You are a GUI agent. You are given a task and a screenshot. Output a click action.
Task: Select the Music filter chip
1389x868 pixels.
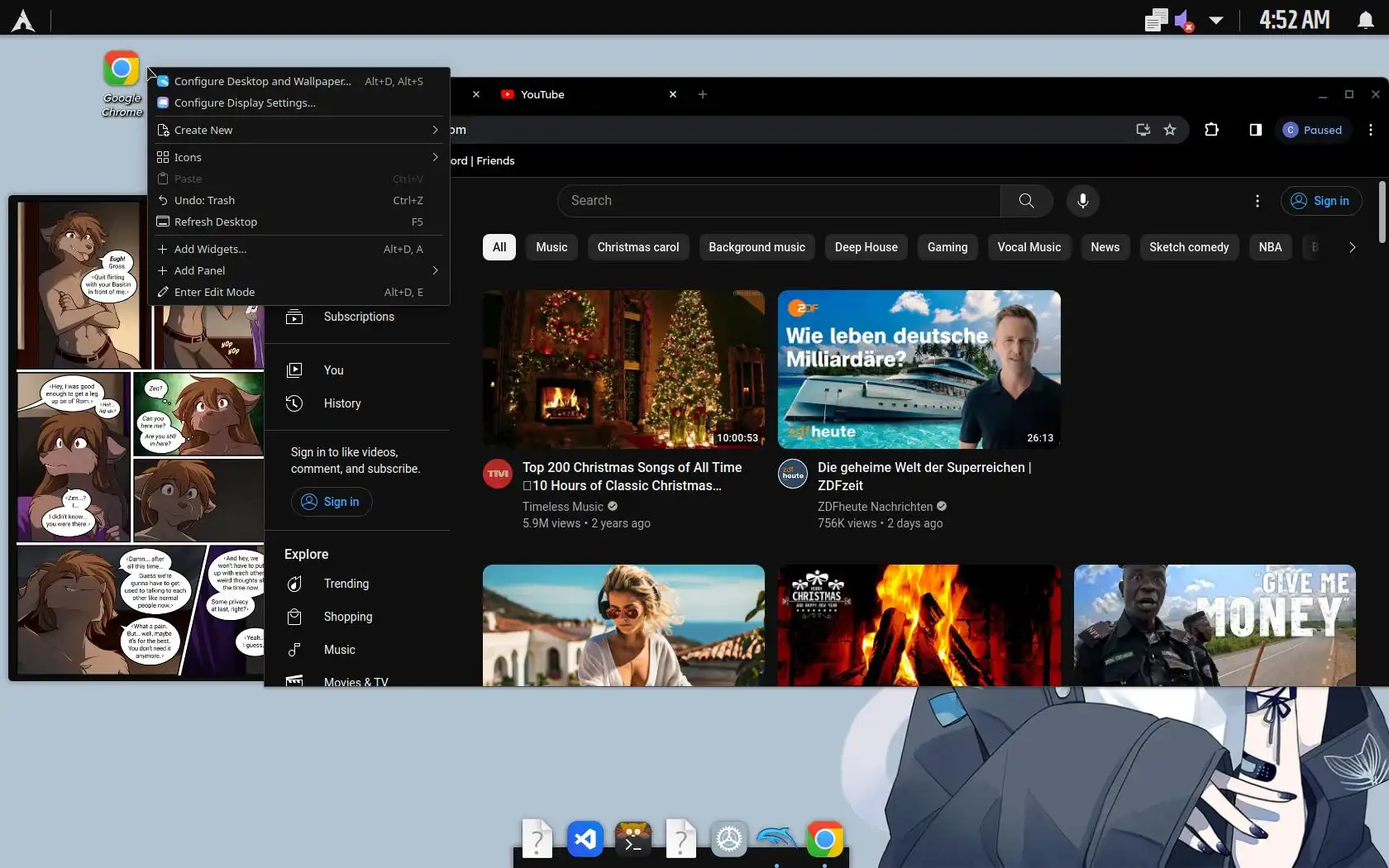(x=551, y=247)
